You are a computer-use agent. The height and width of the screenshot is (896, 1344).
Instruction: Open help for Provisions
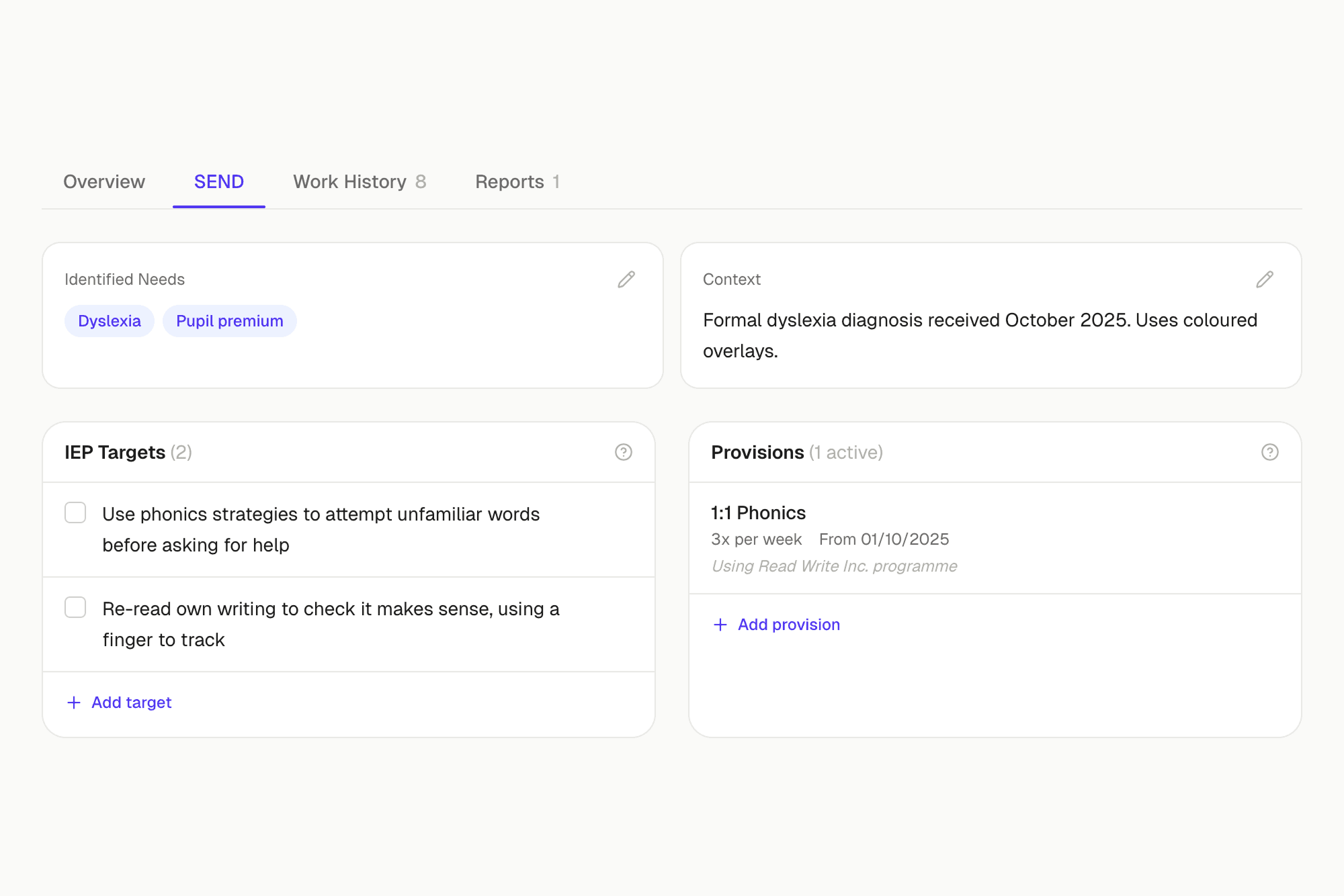(1269, 452)
